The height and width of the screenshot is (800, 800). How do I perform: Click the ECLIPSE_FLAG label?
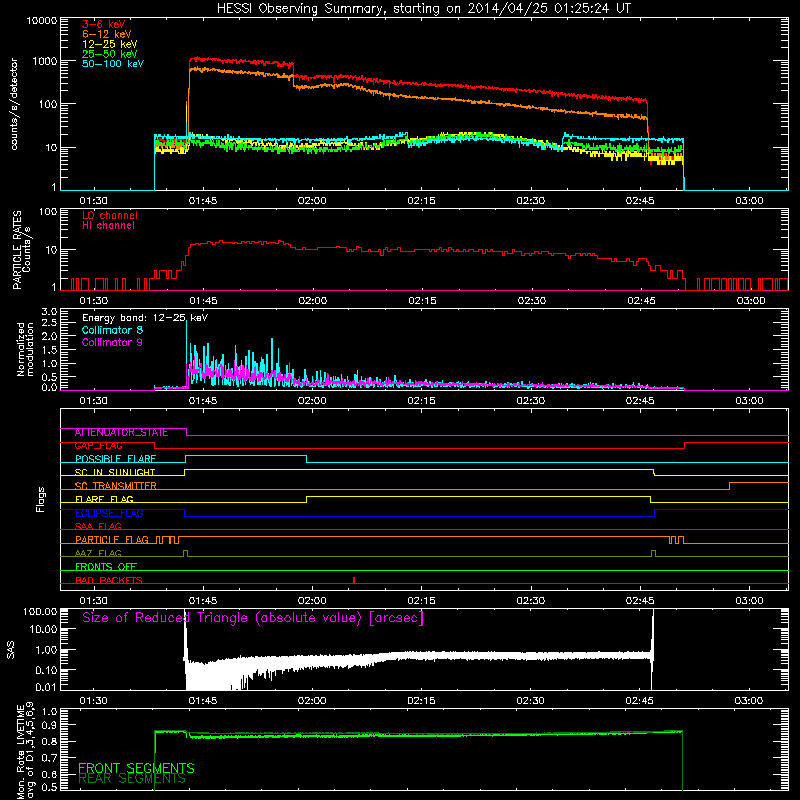click(109, 513)
